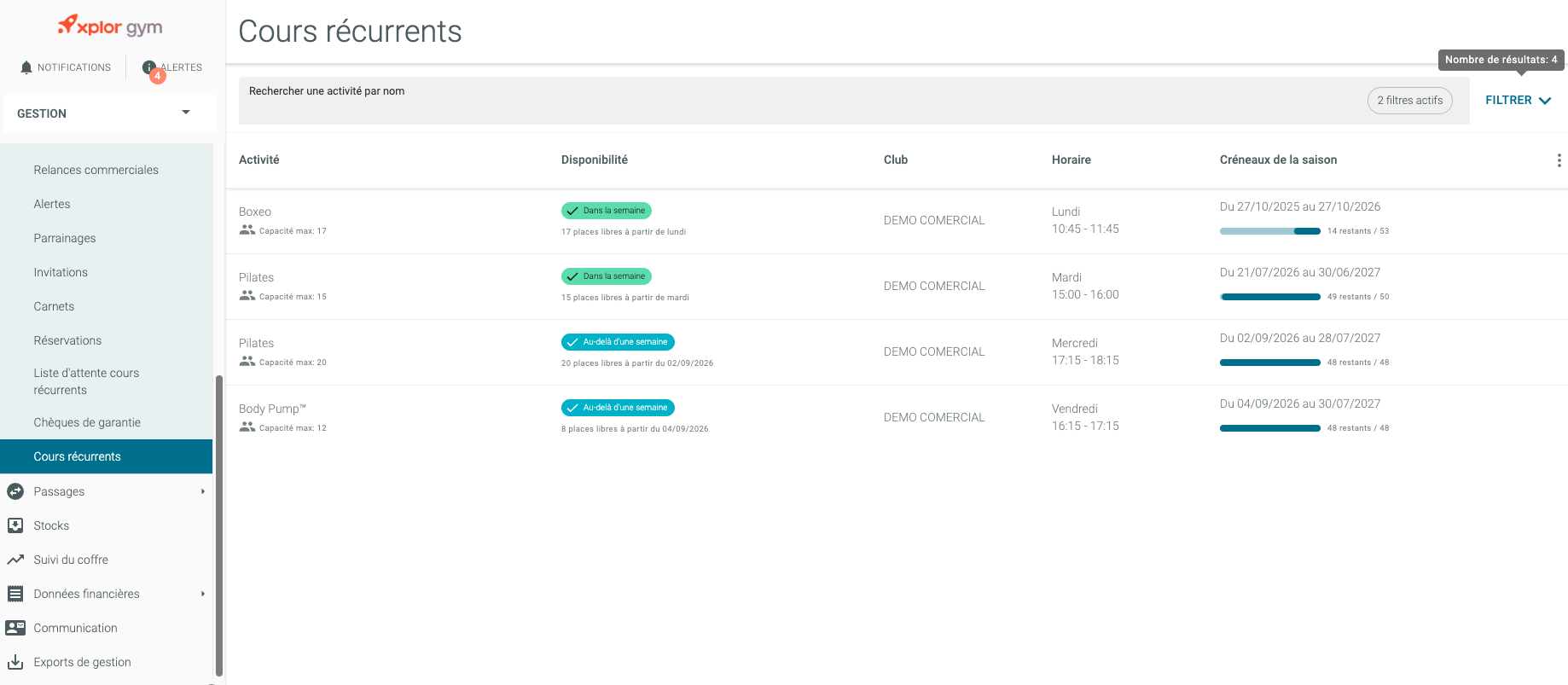Click the Mercredi 17:15 - 18:15 schedule

[x=1085, y=351]
